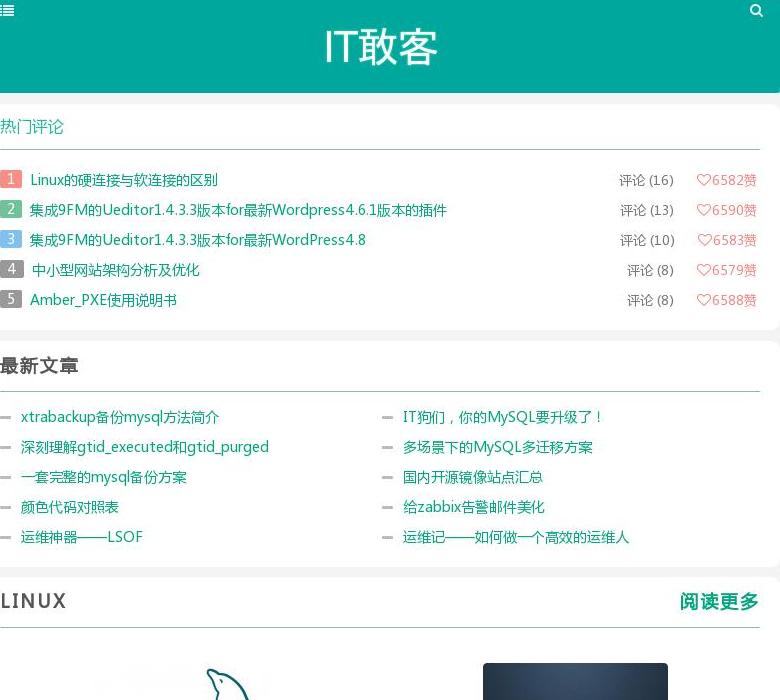The height and width of the screenshot is (700, 780).
Task: Like the article with 6588赞 heart
Action: click(726, 300)
